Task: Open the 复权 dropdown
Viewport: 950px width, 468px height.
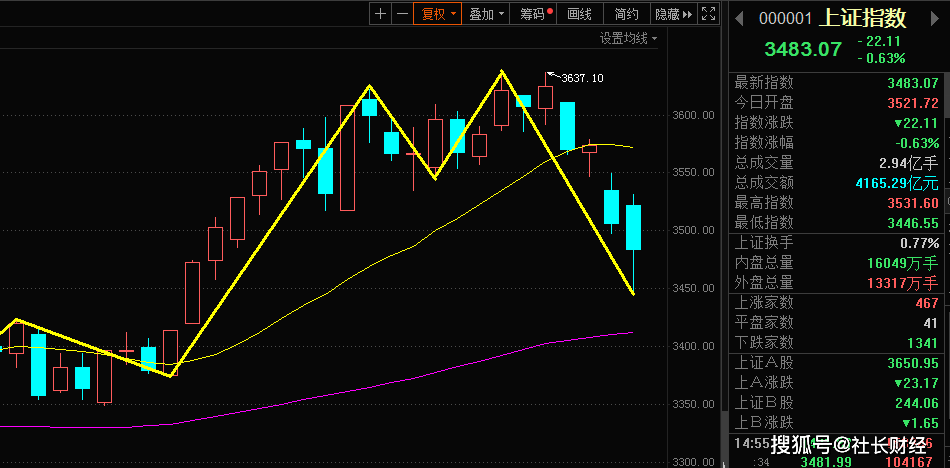Action: point(437,14)
